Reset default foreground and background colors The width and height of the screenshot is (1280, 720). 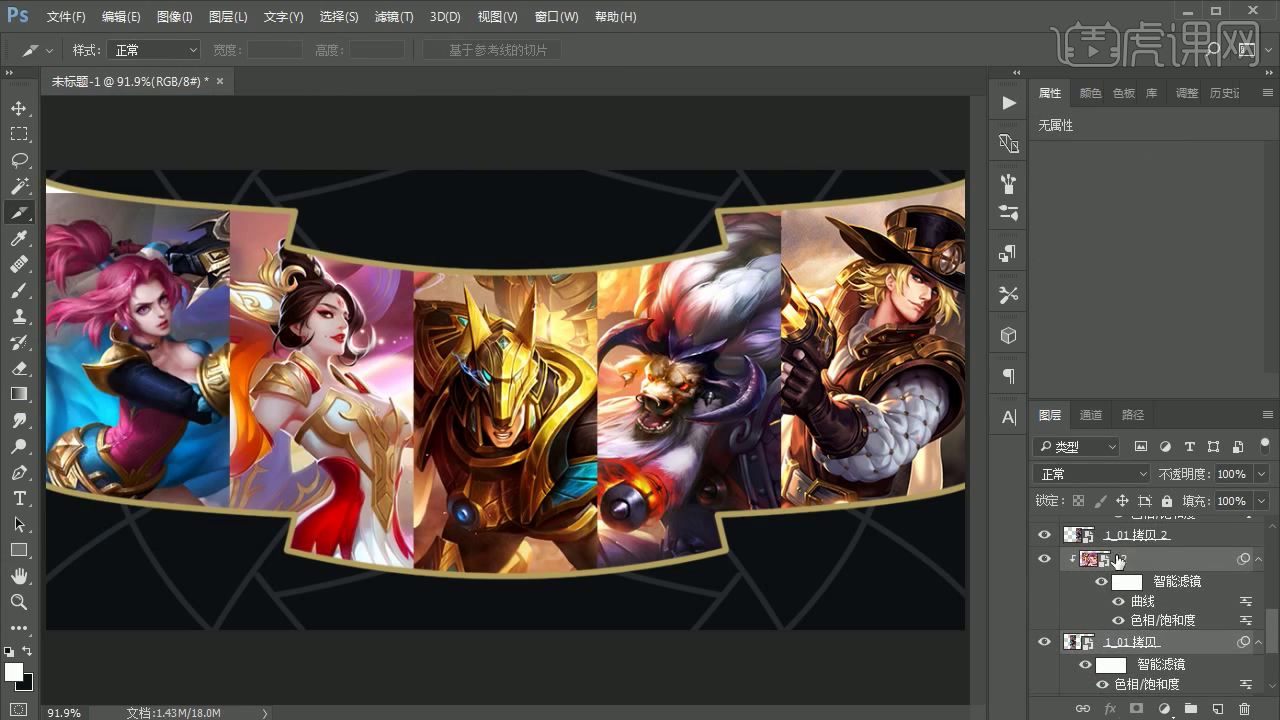click(x=9, y=651)
